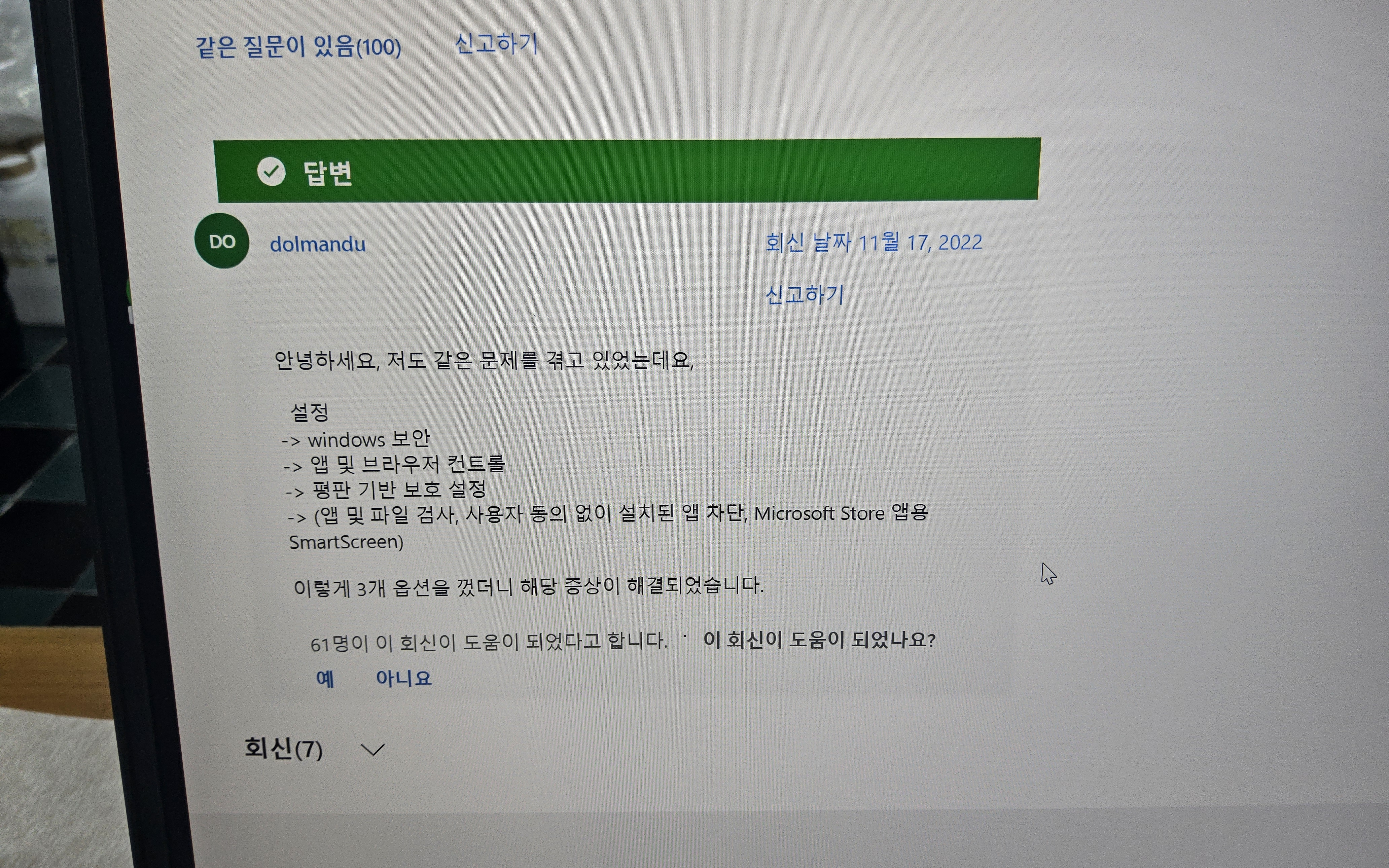
Task: Click the white checkmark icon in the green 답변 banner
Action: click(272, 171)
